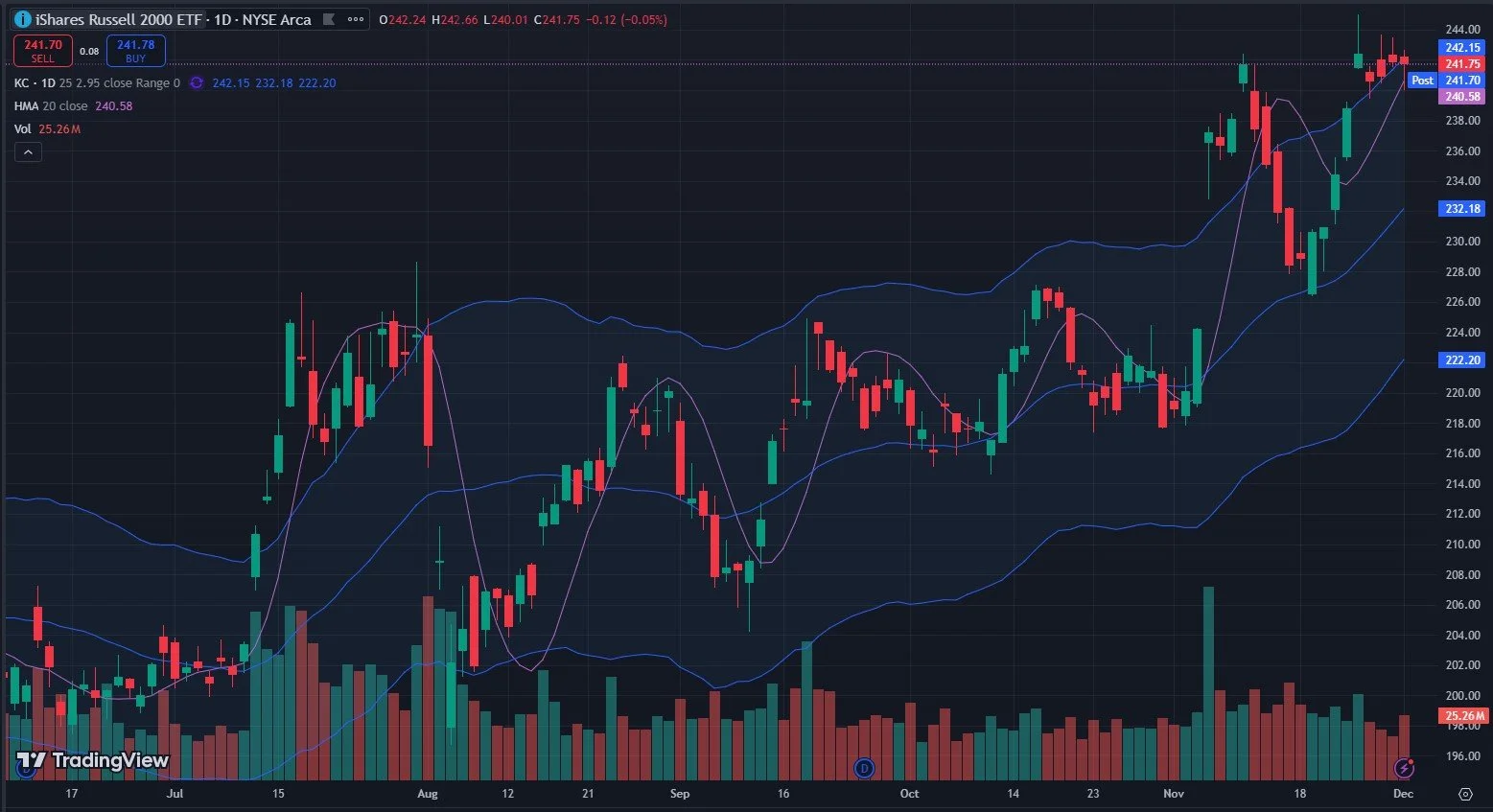
Task: Click the BUY 241.78 button
Action: coord(135,51)
